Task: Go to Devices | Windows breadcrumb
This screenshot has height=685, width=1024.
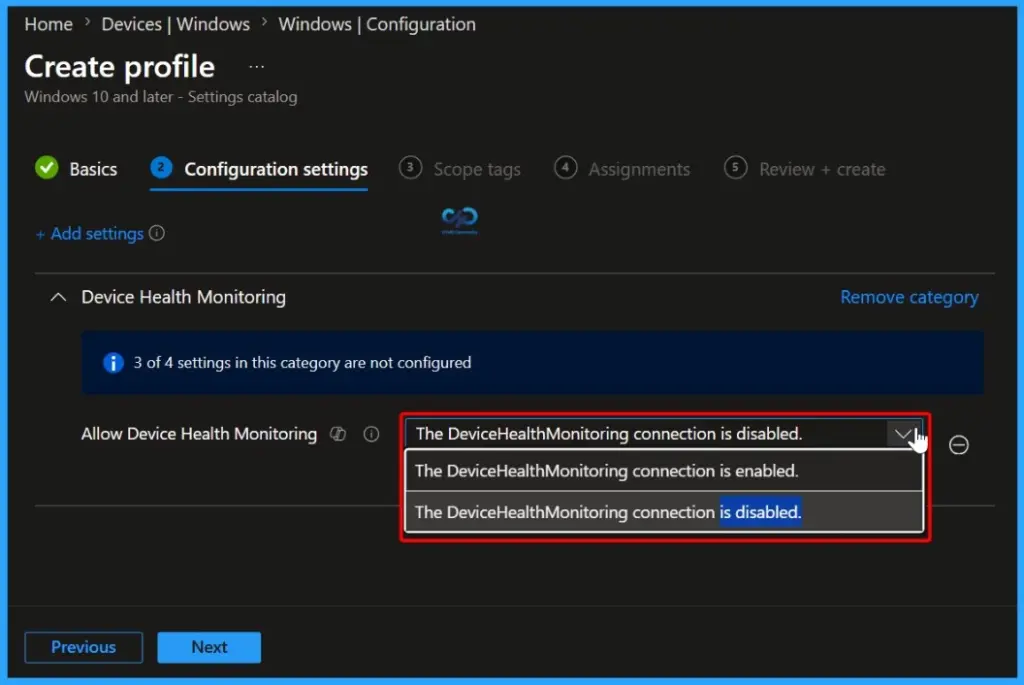Action: pyautogui.click(x=176, y=24)
